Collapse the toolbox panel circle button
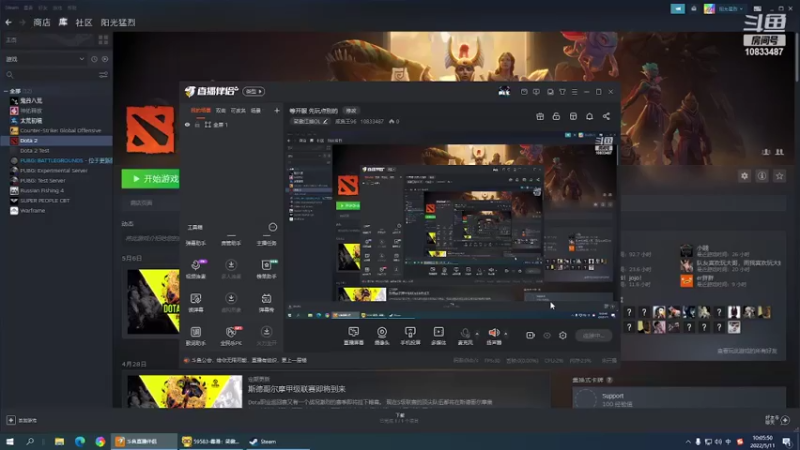Image resolution: width=800 pixels, height=450 pixels. pos(273,227)
